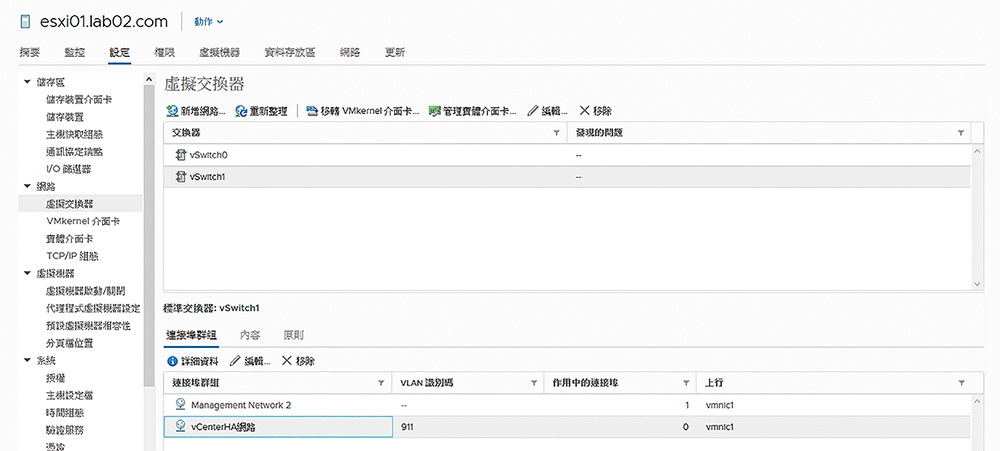Collapse the 虛擬機器 sidebar section

click(x=27, y=273)
